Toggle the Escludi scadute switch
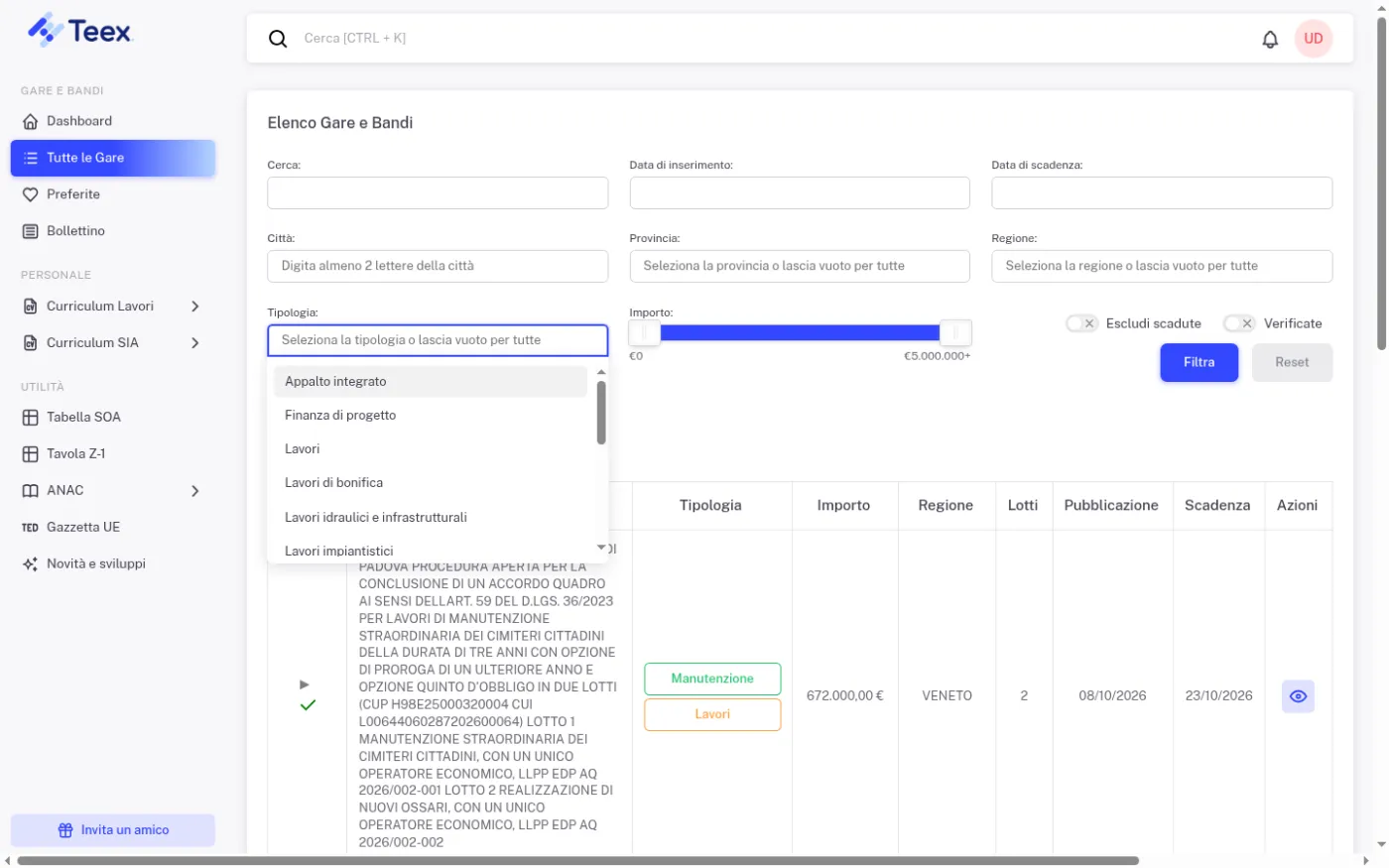 click(x=1081, y=323)
